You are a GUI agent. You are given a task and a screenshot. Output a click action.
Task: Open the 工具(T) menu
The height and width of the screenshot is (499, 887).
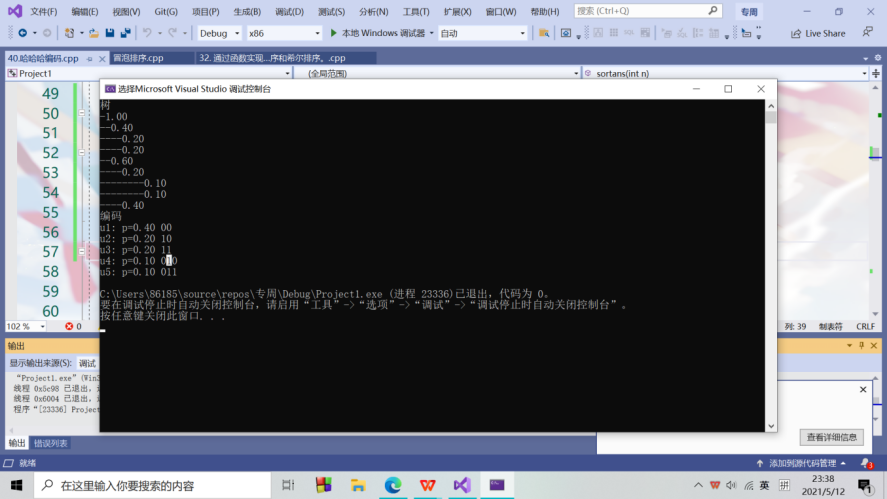[x=416, y=11]
